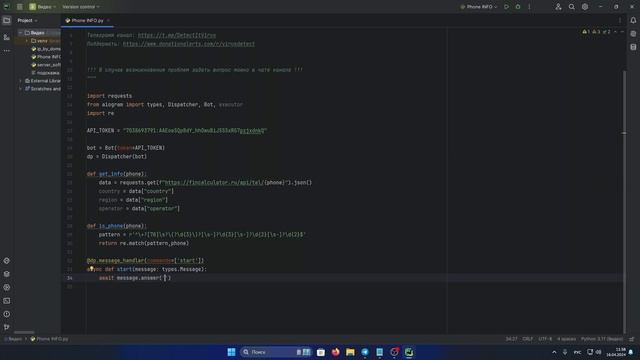Start debugging with the bug icon

click(518, 7)
